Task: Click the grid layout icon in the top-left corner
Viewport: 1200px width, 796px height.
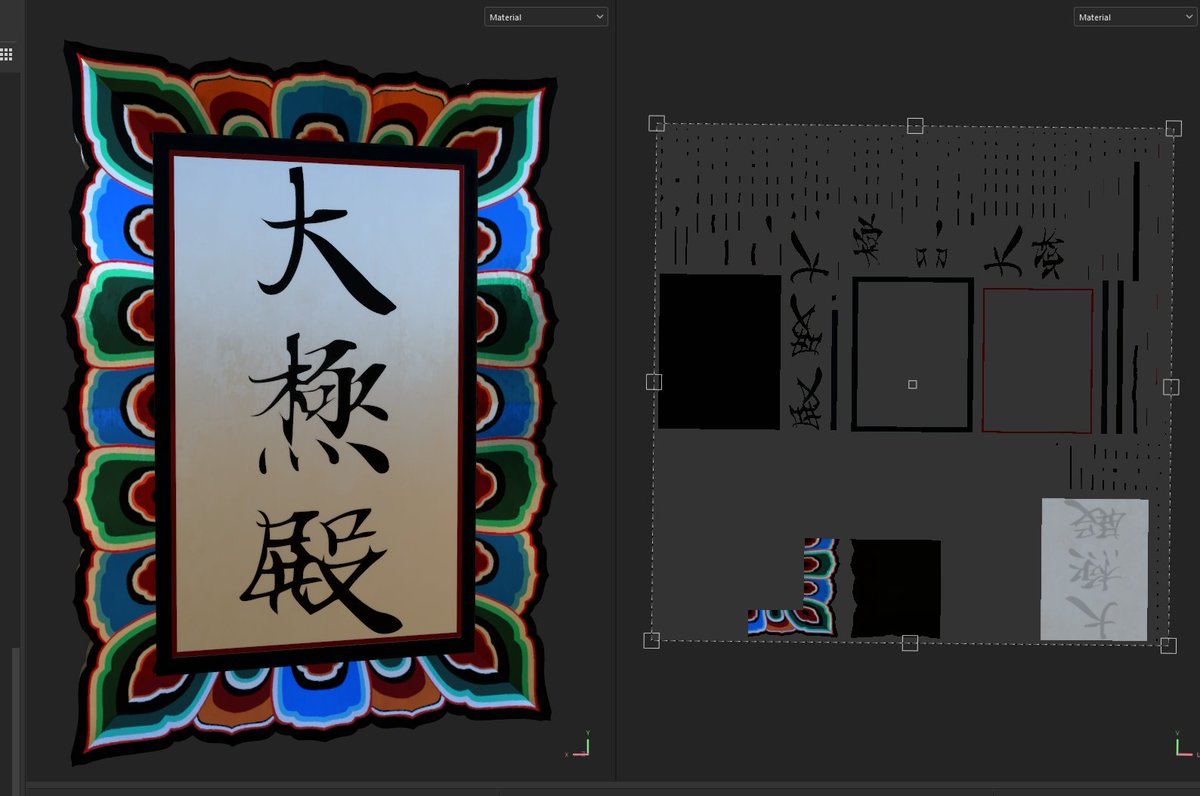Action: click(x=8, y=54)
